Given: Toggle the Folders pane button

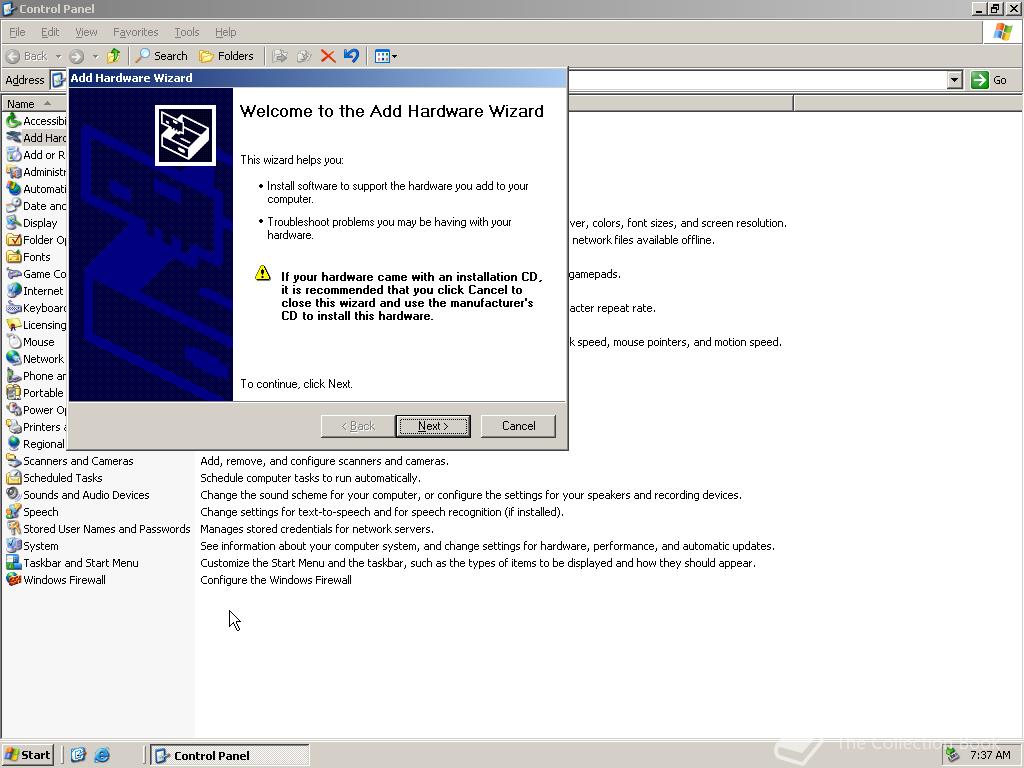Looking at the screenshot, I should pyautogui.click(x=226, y=56).
